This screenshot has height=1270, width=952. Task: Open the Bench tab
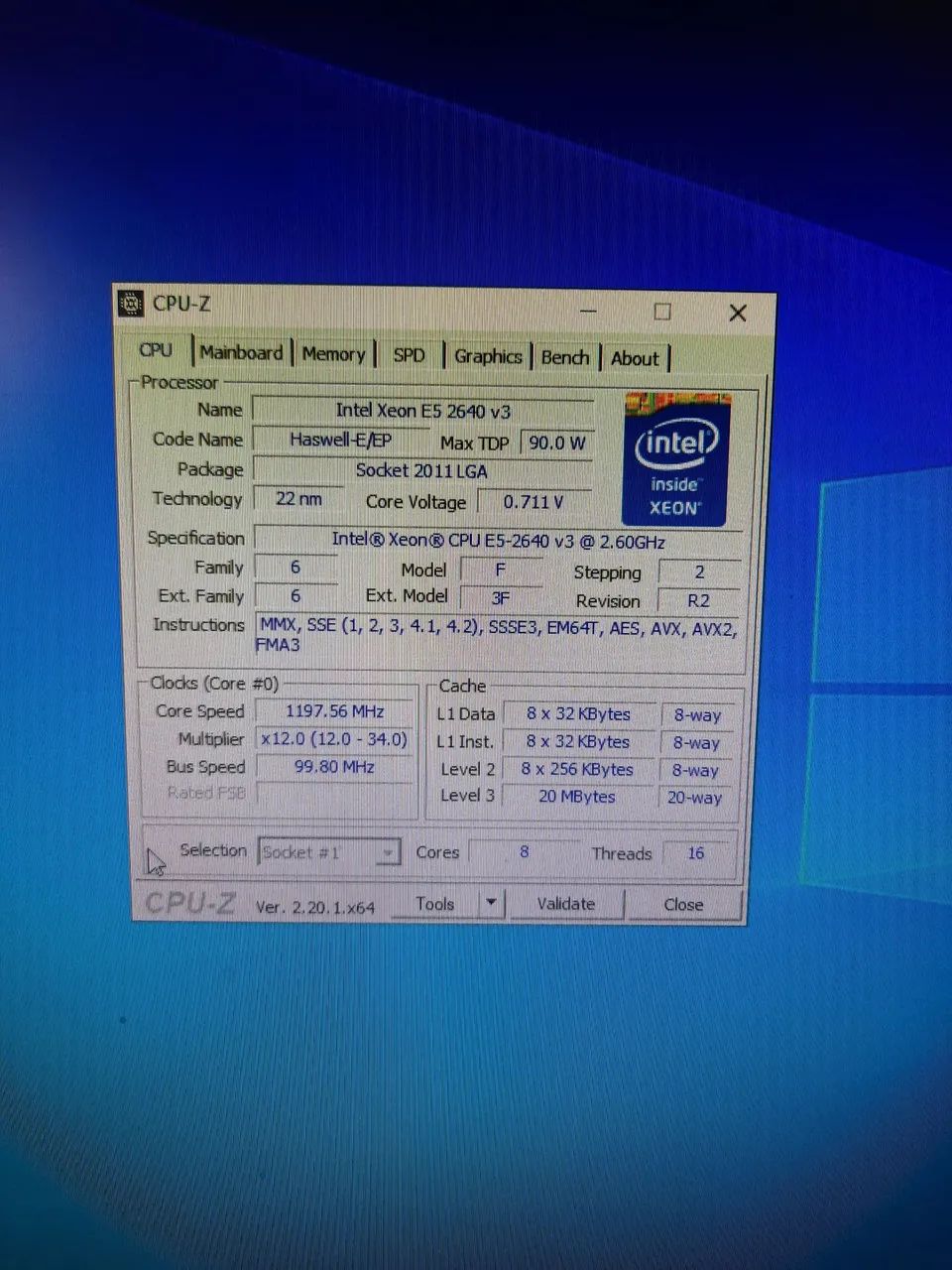pyautogui.click(x=565, y=357)
